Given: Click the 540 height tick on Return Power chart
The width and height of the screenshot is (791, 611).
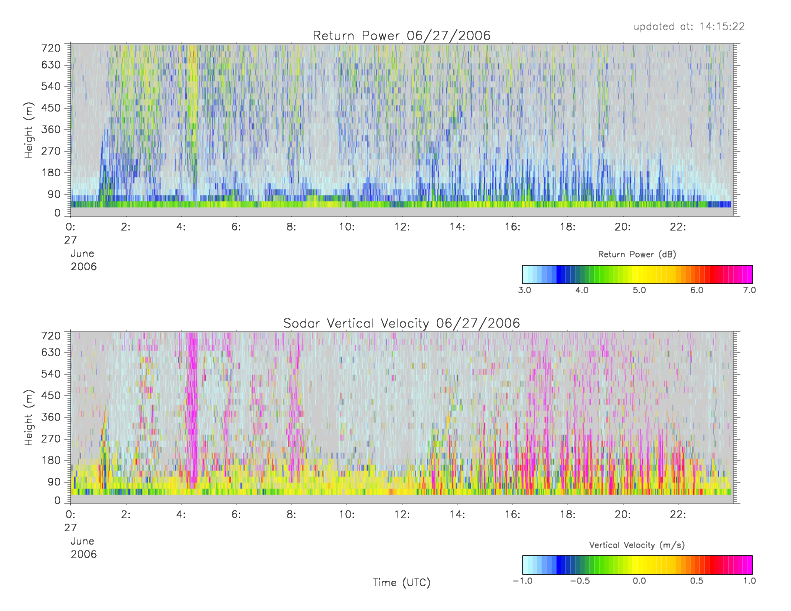Looking at the screenshot, I should coord(51,86).
